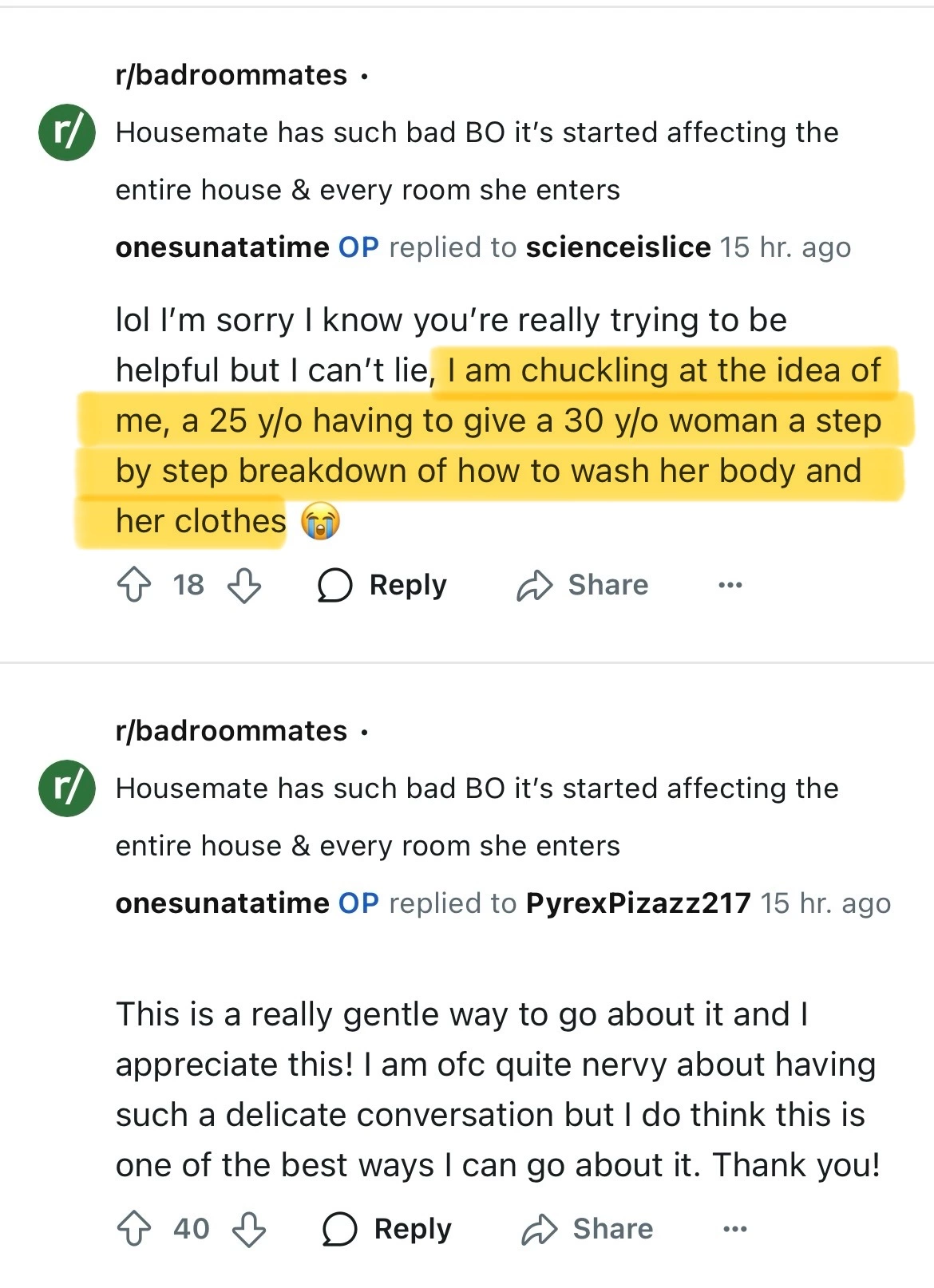This screenshot has width=934, height=1288.
Task: Share the first comment
Action: (583, 585)
